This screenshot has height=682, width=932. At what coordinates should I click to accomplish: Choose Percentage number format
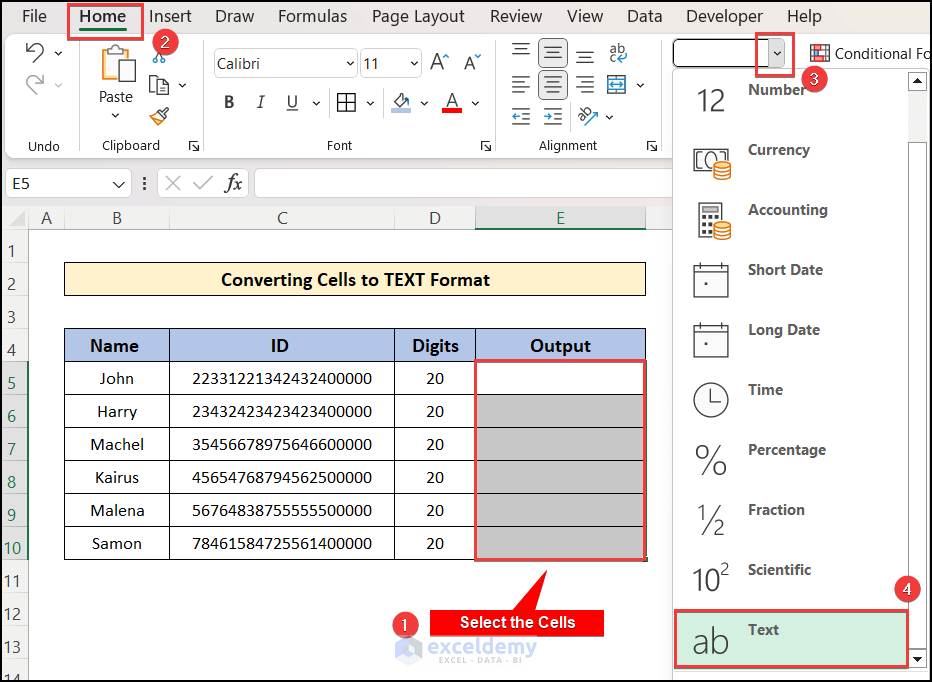tap(791, 460)
